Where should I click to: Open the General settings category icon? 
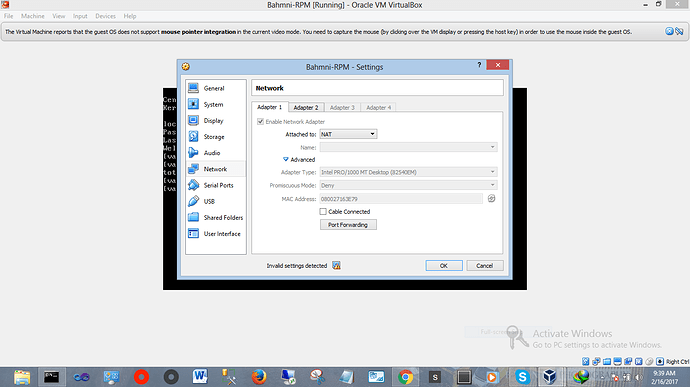click(x=193, y=88)
